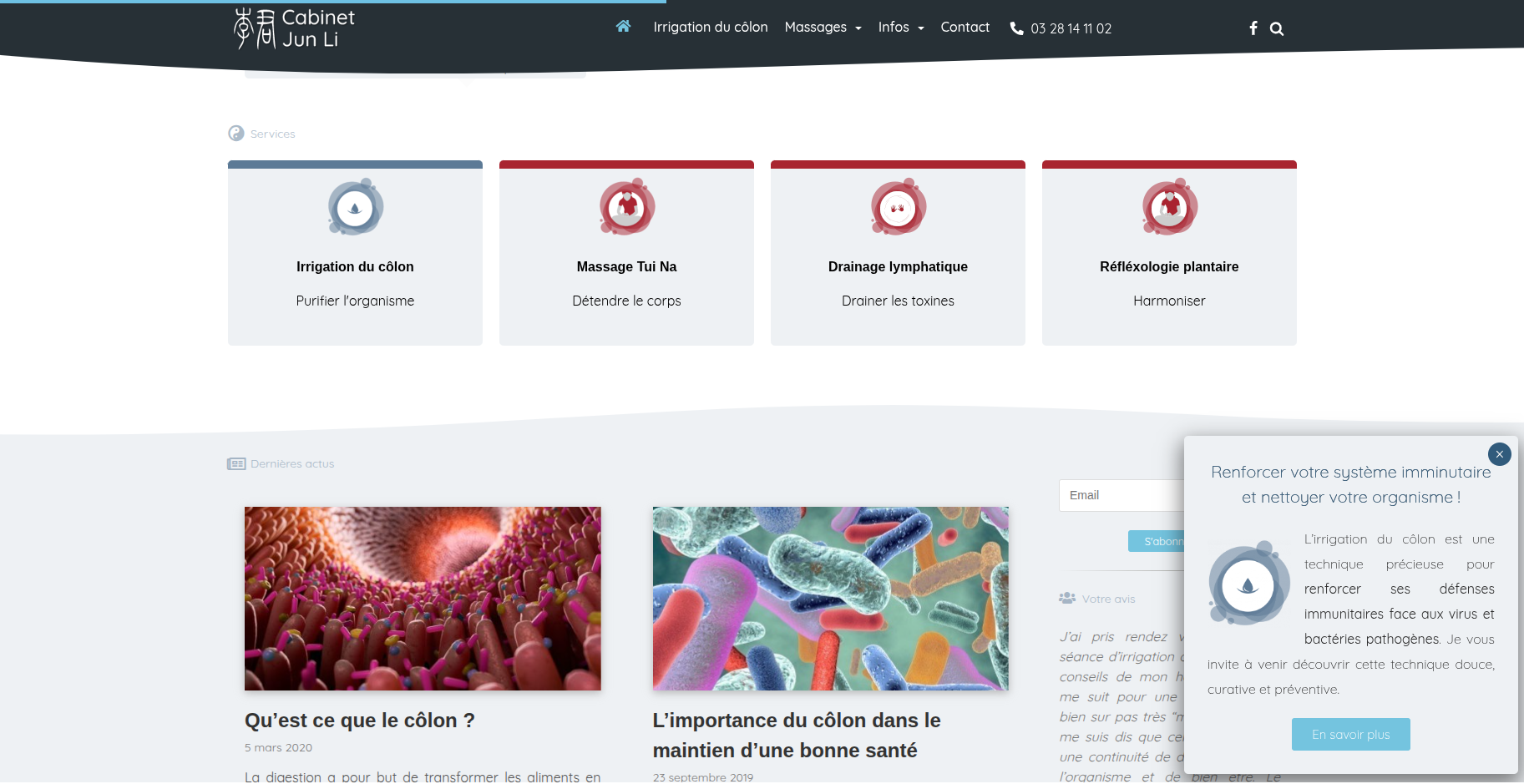
Task: Click the S'abonner subscribe button
Action: pos(1157,541)
